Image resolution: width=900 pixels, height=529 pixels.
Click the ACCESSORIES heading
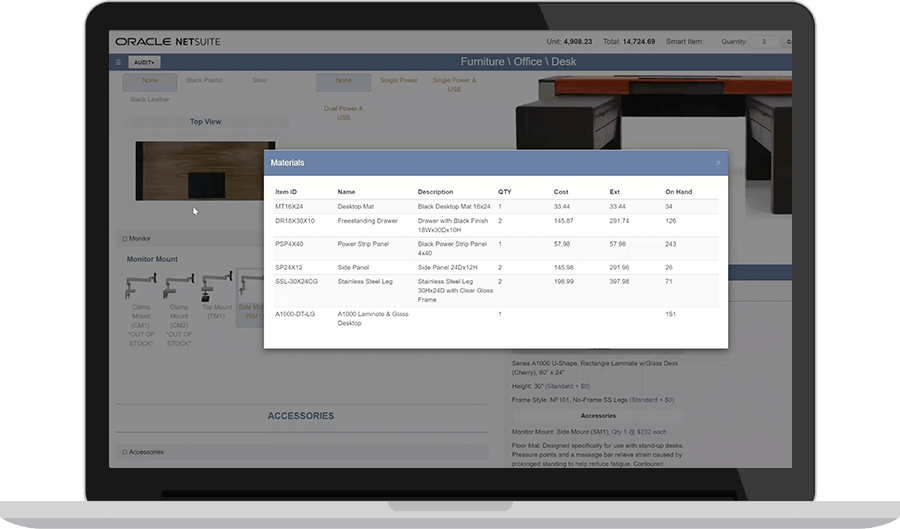[301, 416]
